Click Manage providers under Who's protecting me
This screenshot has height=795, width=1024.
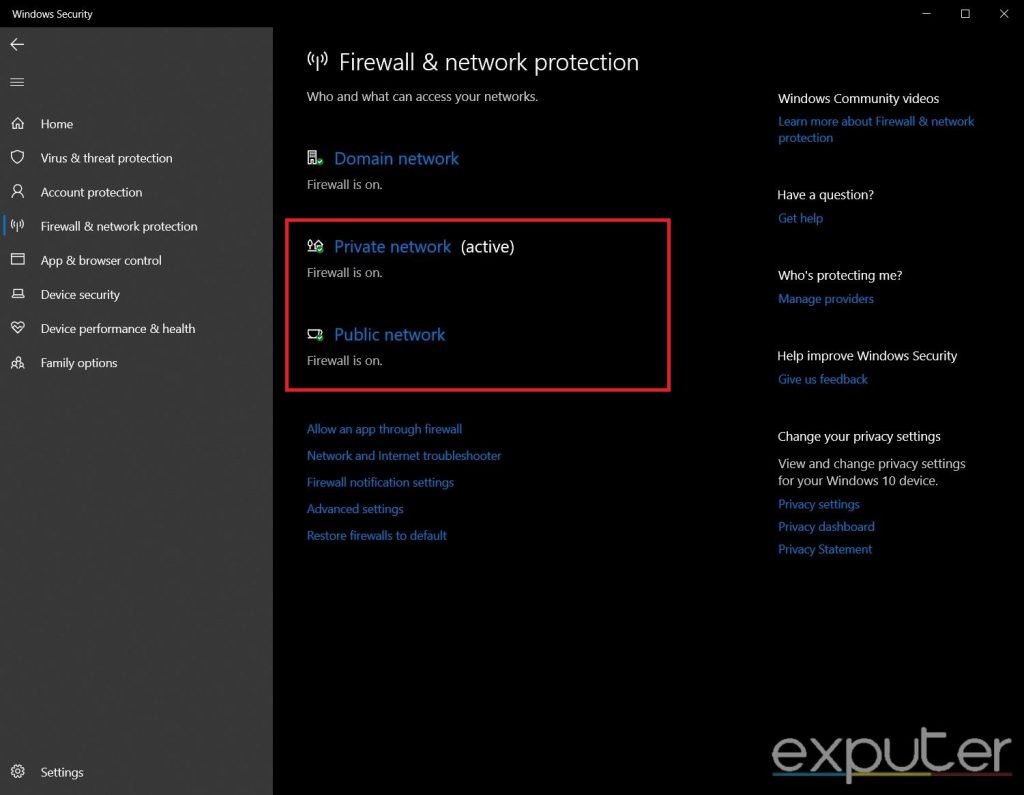[826, 298]
